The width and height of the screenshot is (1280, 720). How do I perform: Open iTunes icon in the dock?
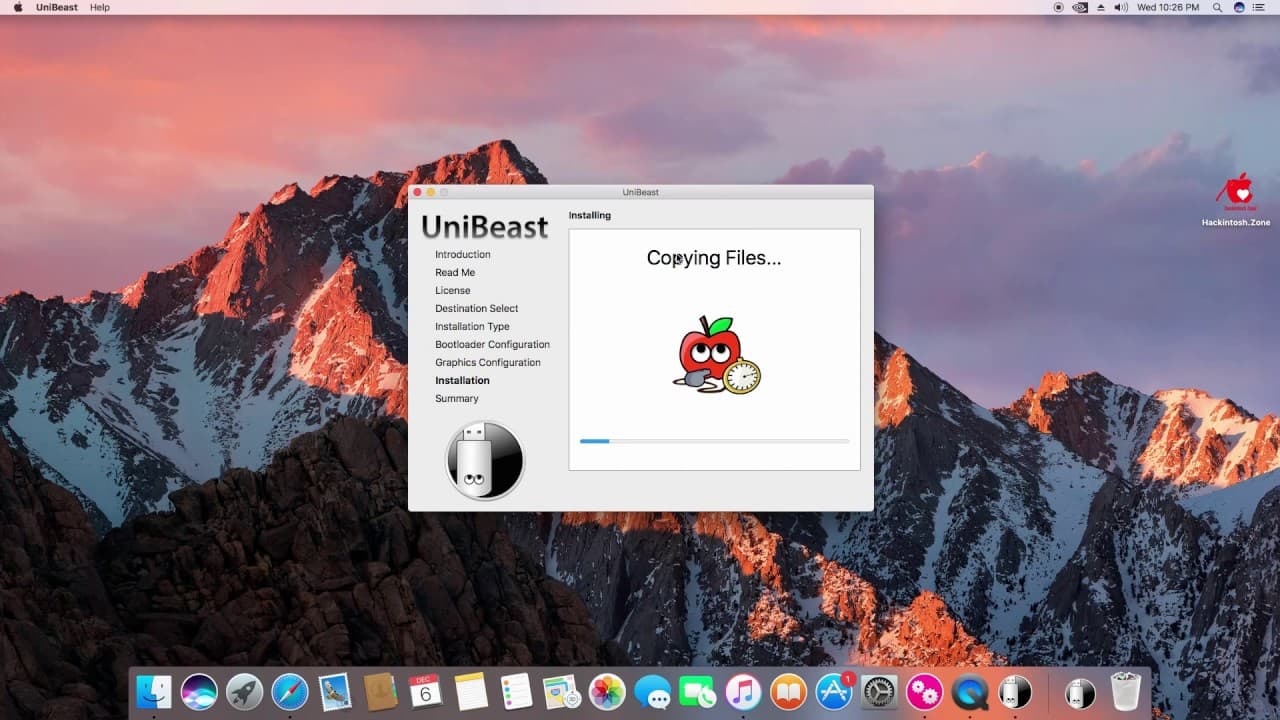(743, 691)
